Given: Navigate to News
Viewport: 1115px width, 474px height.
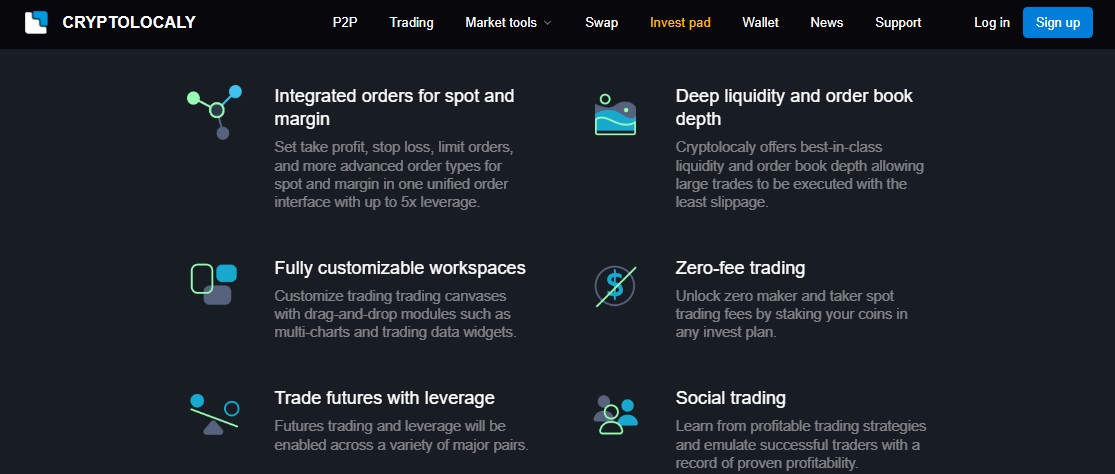Looking at the screenshot, I should coord(826,22).
